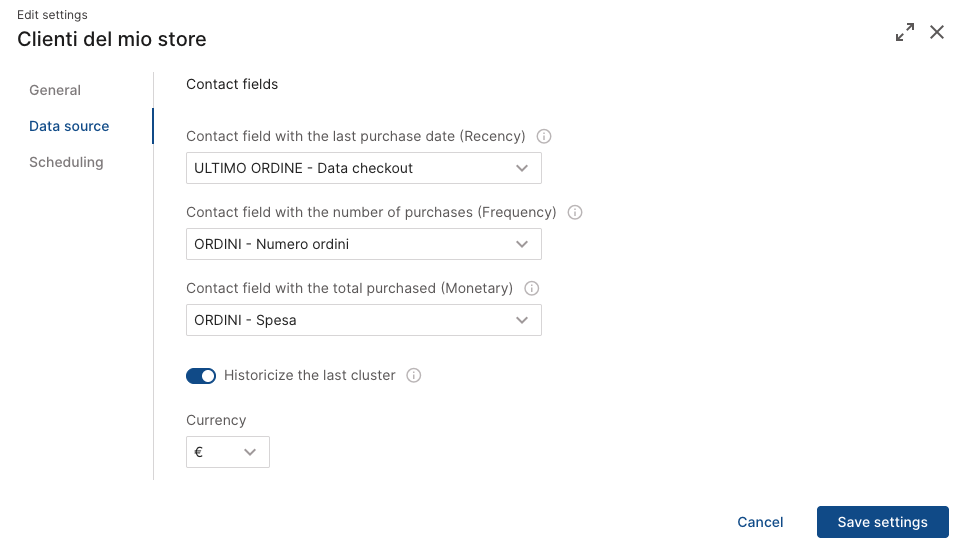The image size is (962, 540).
Task: Click the chevron in the Frequency field
Action: [x=522, y=244]
